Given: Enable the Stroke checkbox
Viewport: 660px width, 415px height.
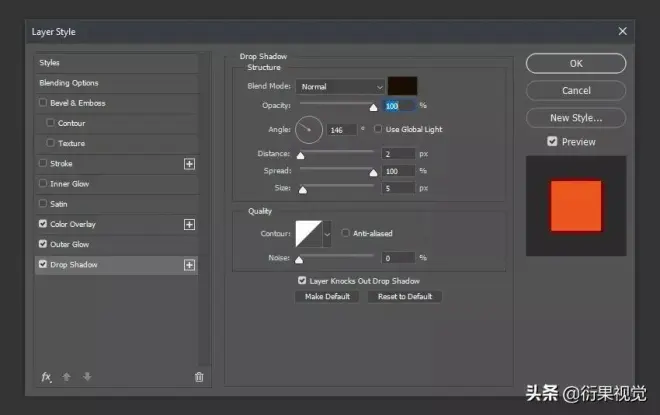Looking at the screenshot, I should pos(43,163).
